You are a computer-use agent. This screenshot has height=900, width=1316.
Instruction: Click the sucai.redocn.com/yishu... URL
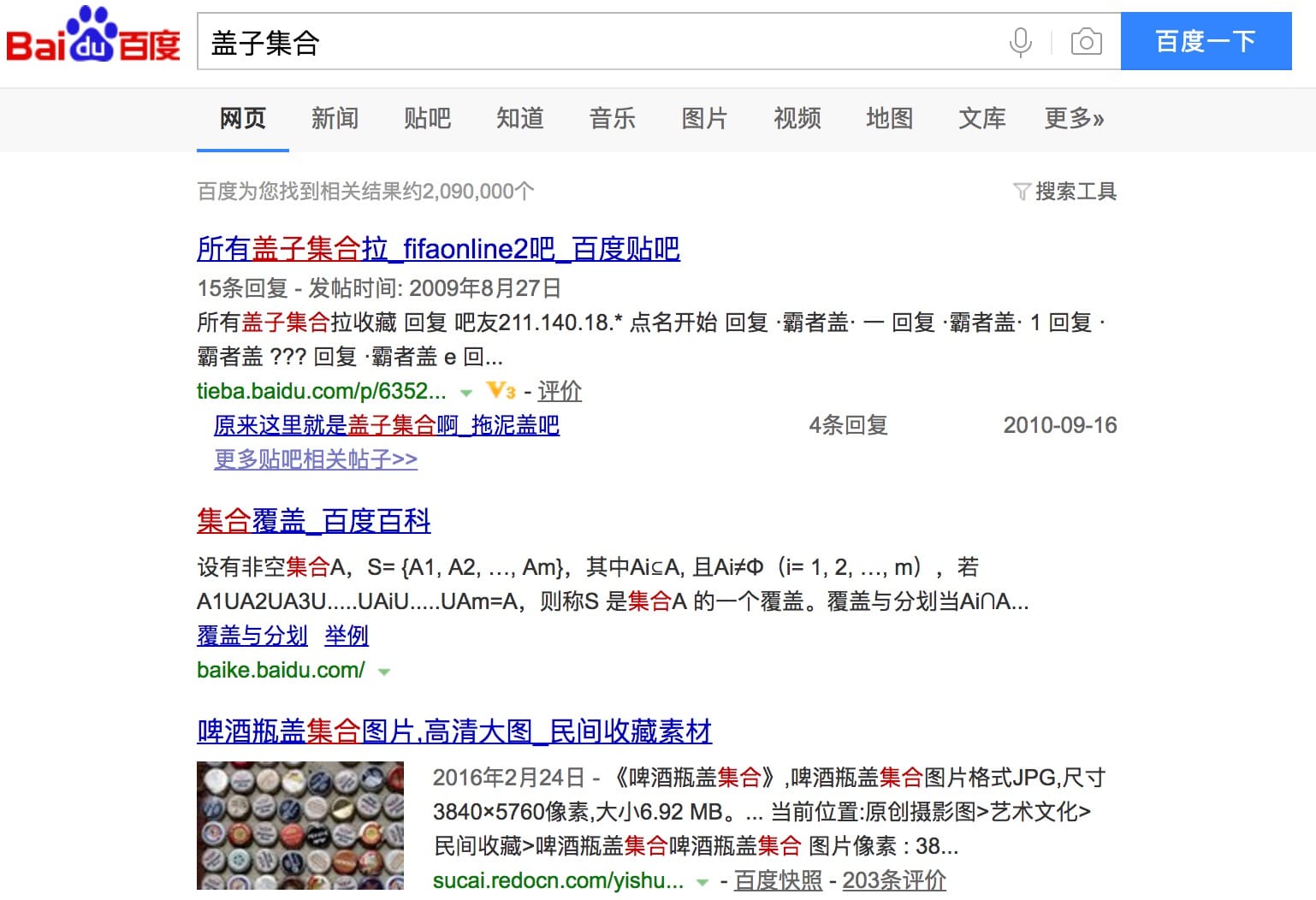click(x=558, y=880)
